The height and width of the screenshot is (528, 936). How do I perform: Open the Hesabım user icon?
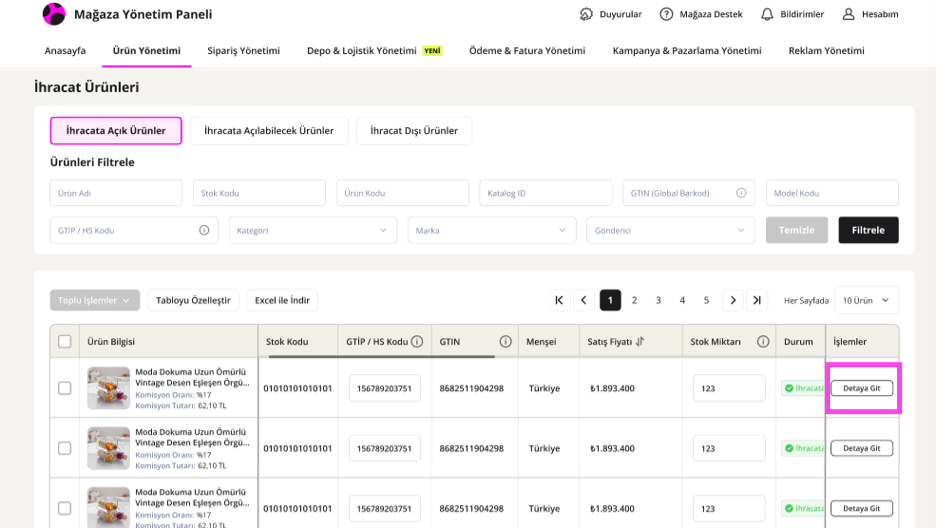(848, 14)
